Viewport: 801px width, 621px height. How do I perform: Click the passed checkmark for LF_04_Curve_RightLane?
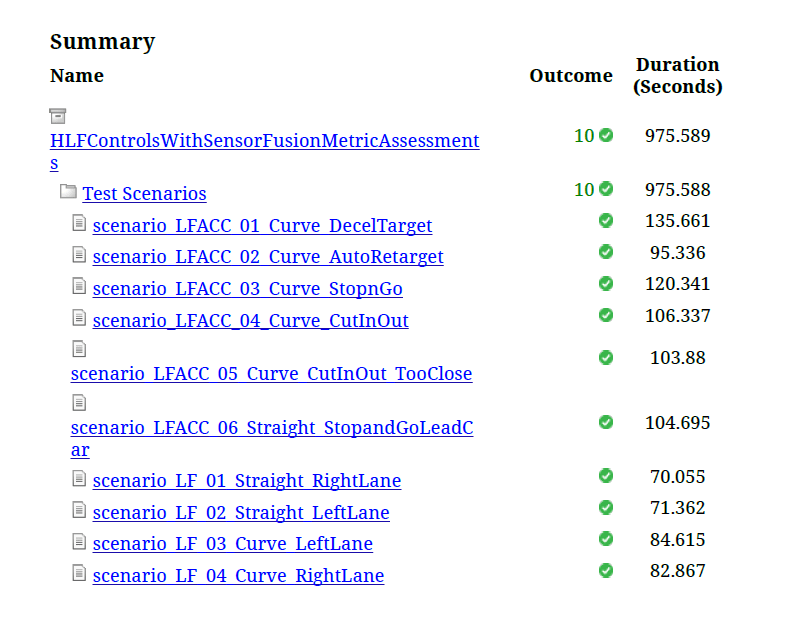coord(606,570)
